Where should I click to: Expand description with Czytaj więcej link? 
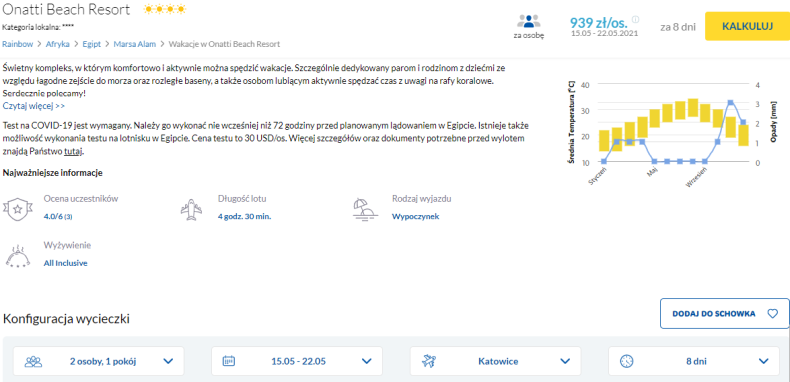pos(34,106)
